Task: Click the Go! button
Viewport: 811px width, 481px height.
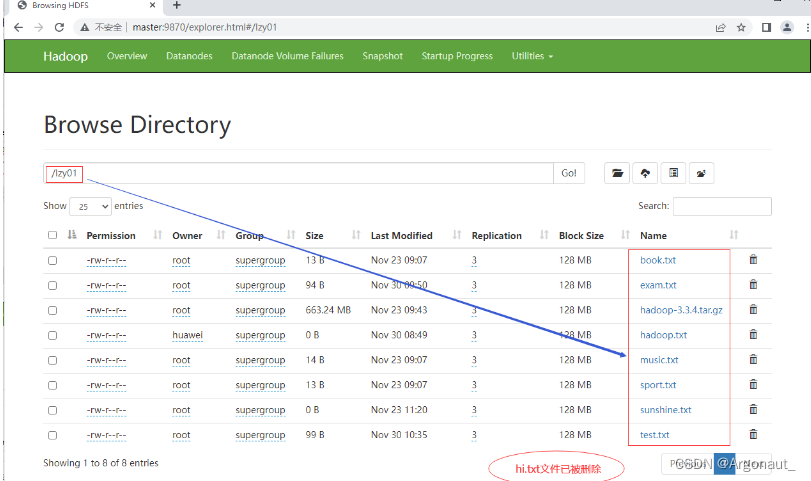Action: point(569,173)
